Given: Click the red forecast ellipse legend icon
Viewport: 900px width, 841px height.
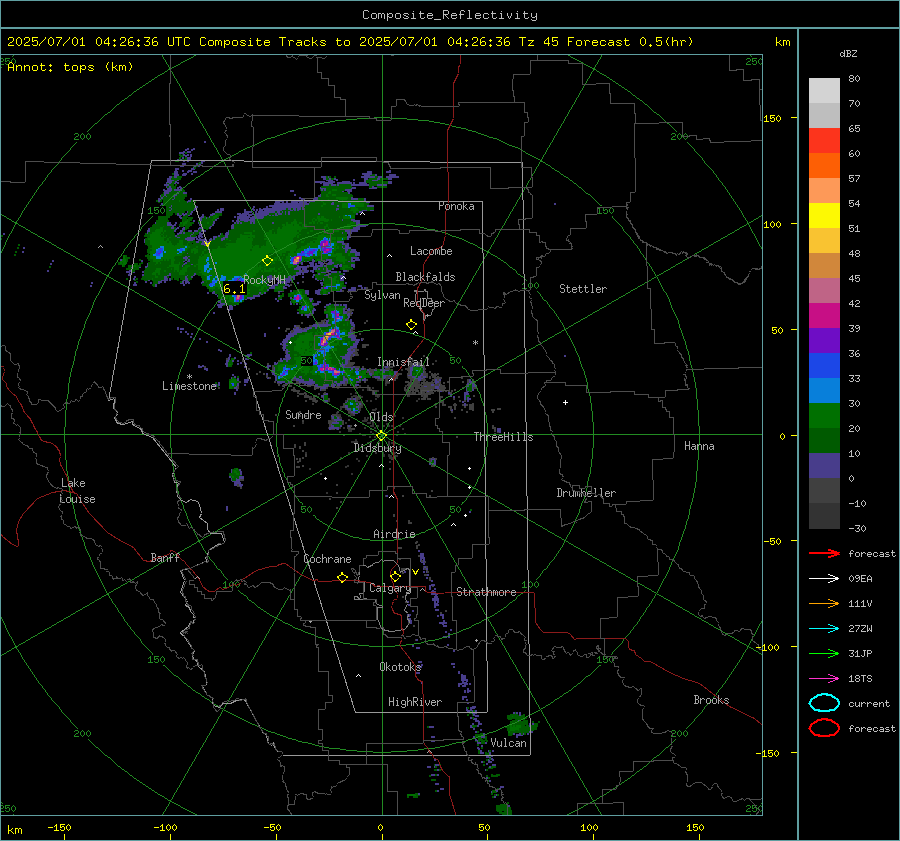Looking at the screenshot, I should coord(824,728).
